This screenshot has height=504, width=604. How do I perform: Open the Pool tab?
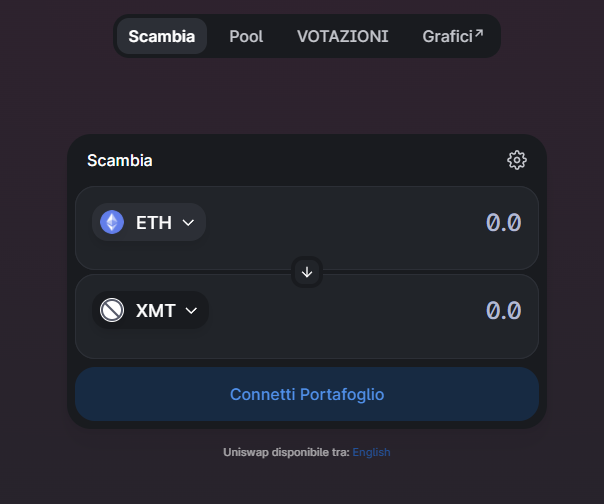[x=246, y=36]
